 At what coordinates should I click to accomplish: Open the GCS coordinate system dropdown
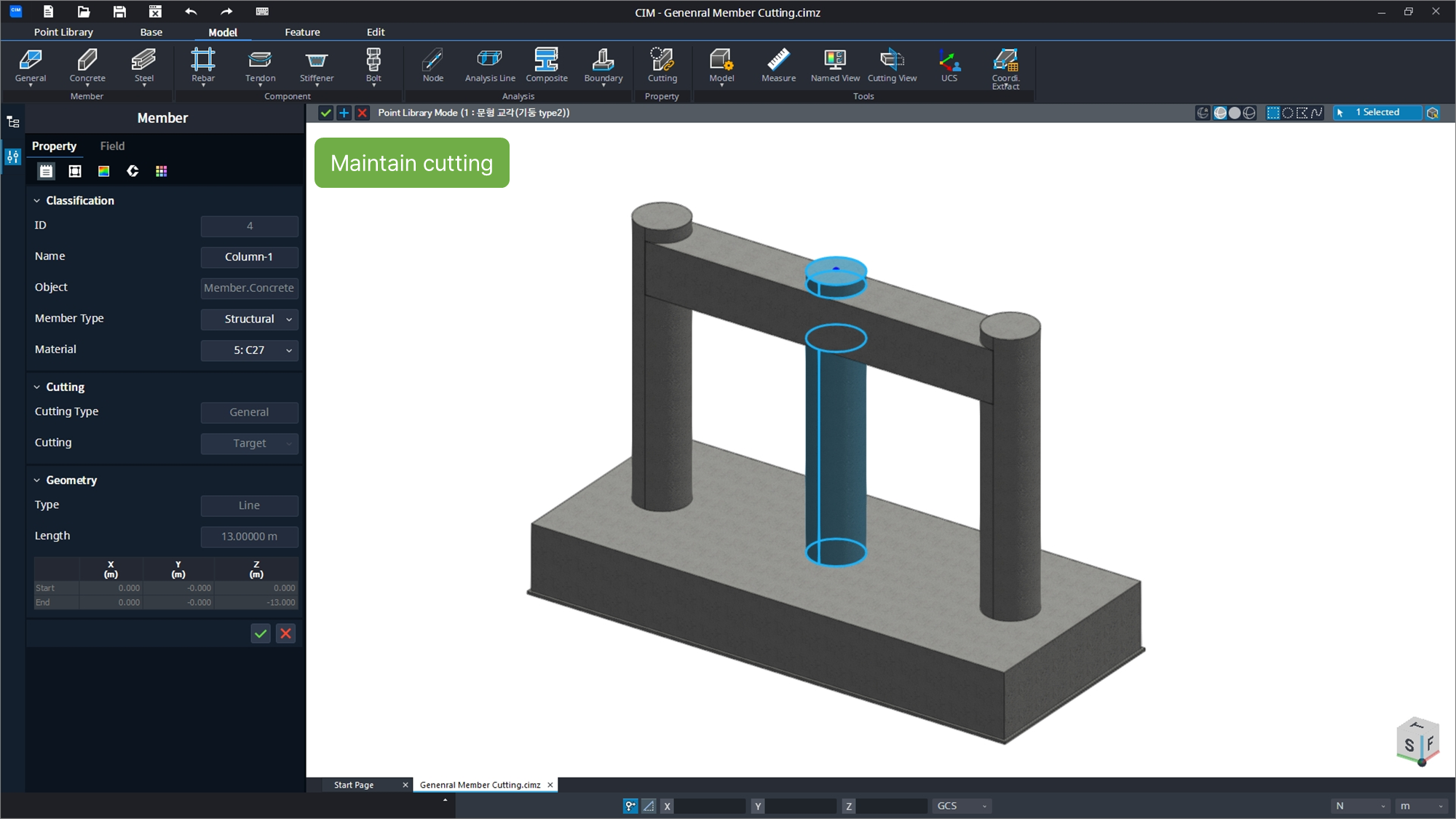(x=961, y=806)
